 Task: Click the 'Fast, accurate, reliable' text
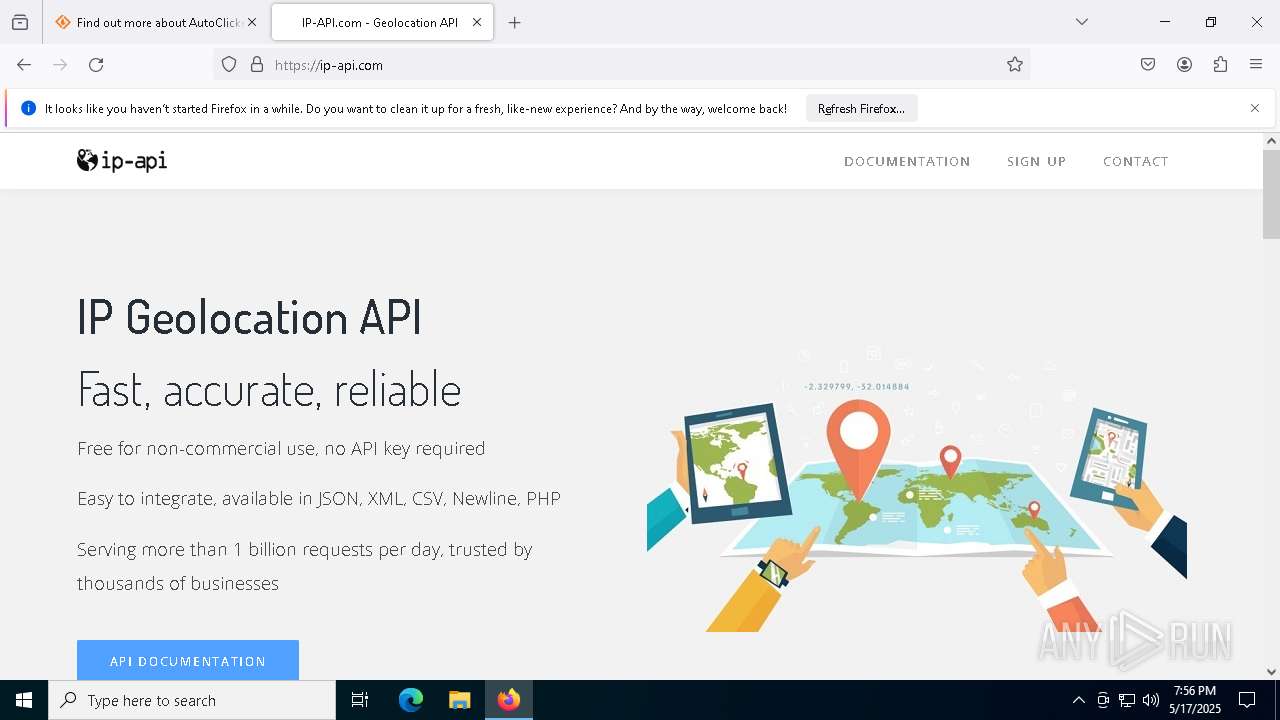click(269, 389)
